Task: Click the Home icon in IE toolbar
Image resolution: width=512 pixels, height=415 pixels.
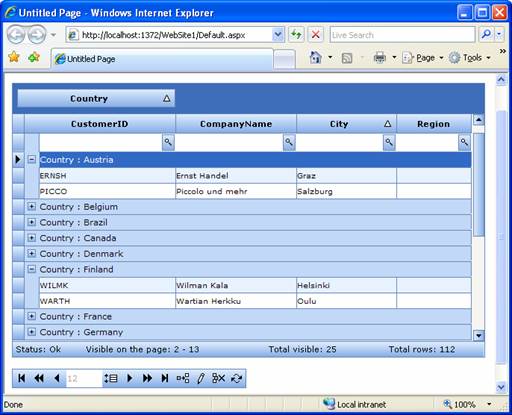Action: tap(315, 58)
